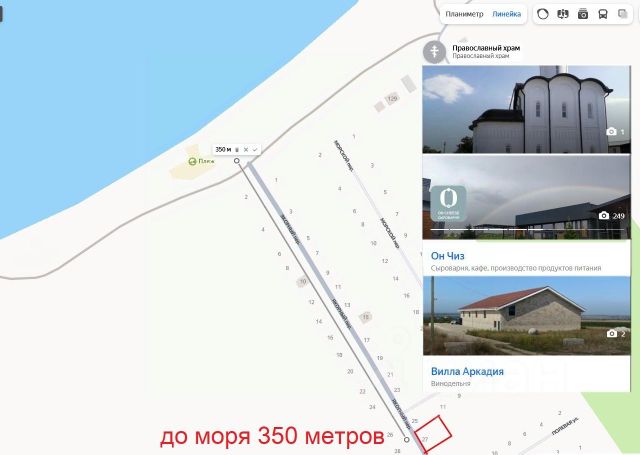This screenshot has height=455, width=640.
Task: Open the map layers icon
Action: 622,14
